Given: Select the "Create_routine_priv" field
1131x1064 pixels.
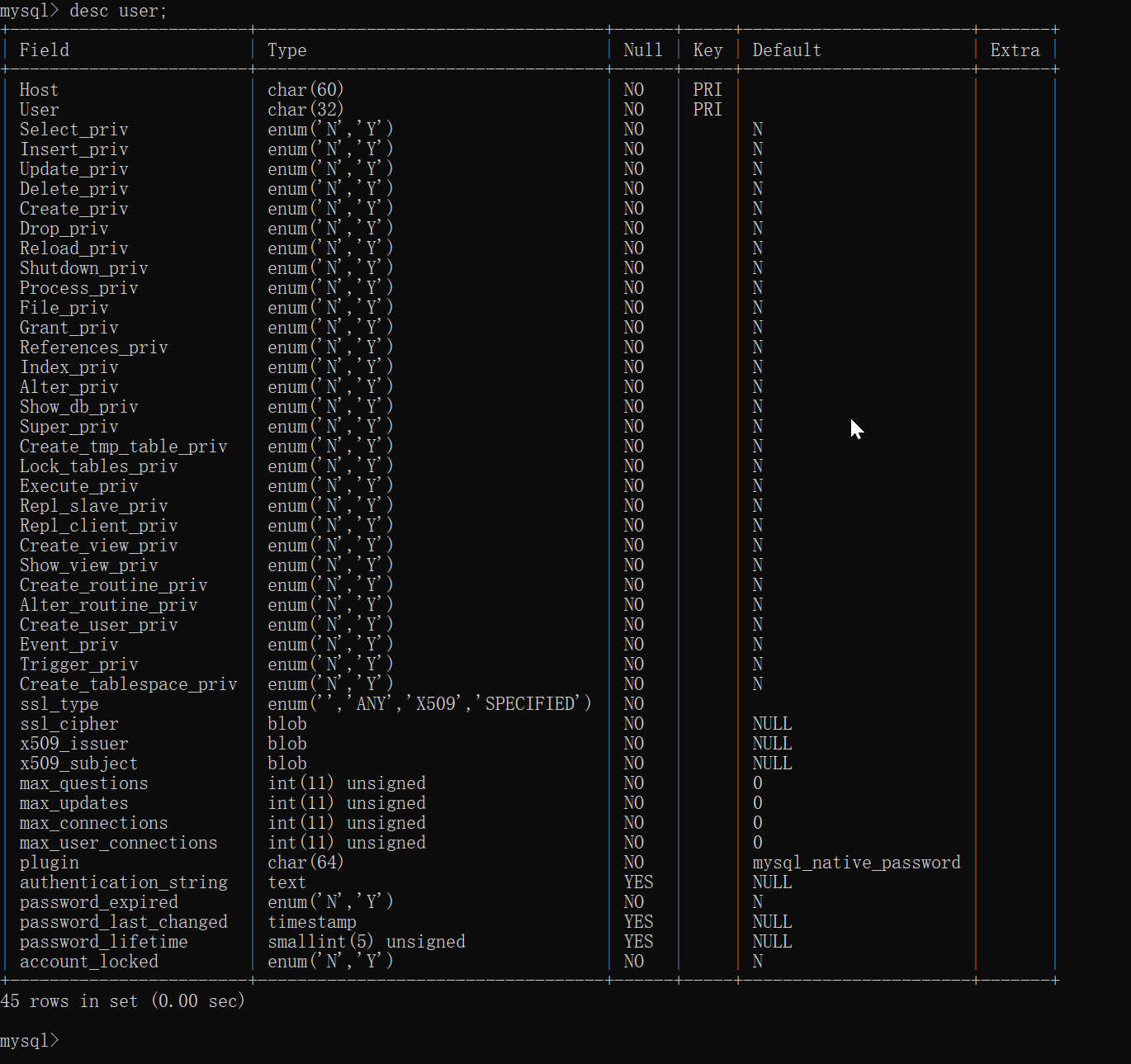Looking at the screenshot, I should pyautogui.click(x=114, y=585).
